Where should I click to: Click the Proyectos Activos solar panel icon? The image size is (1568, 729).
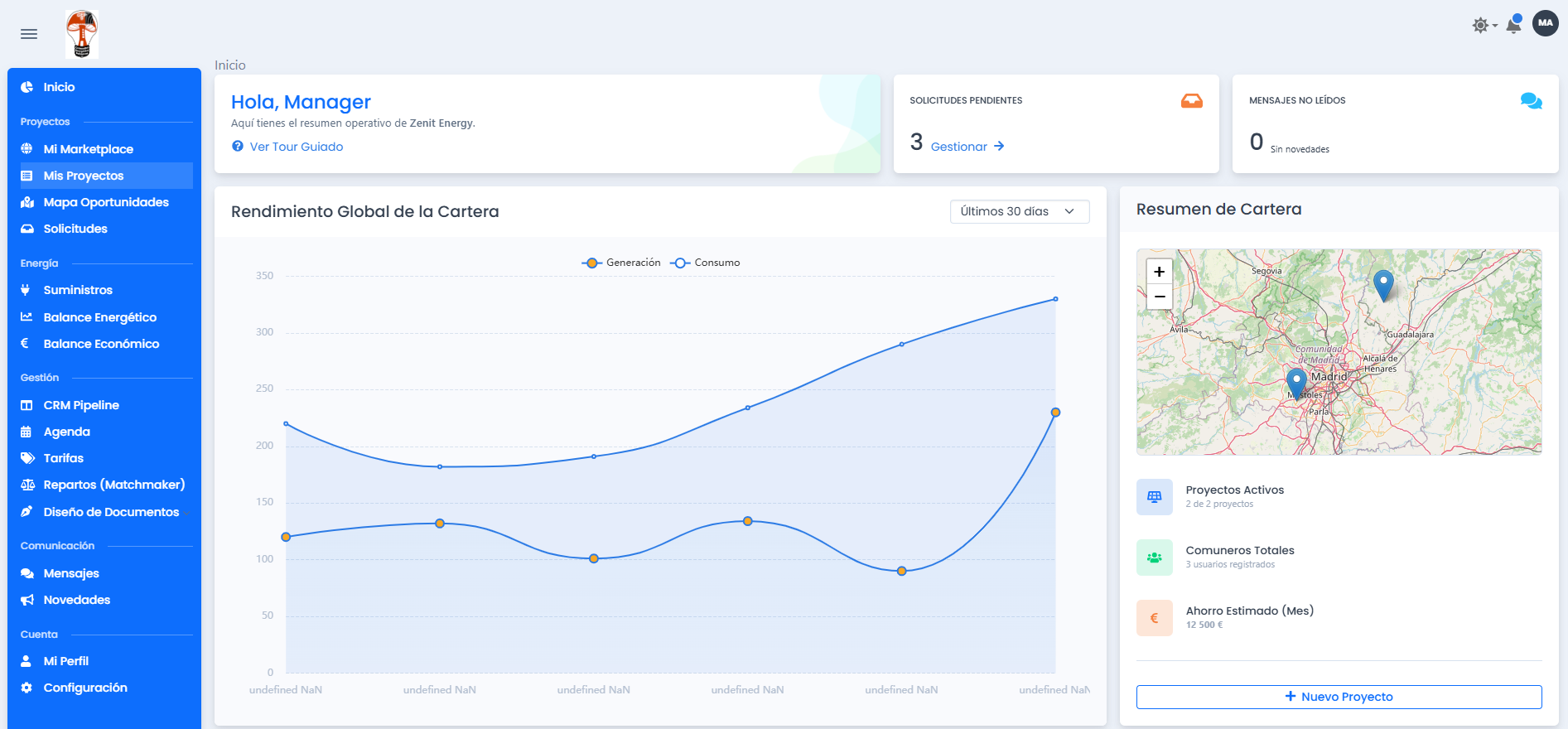(1154, 497)
